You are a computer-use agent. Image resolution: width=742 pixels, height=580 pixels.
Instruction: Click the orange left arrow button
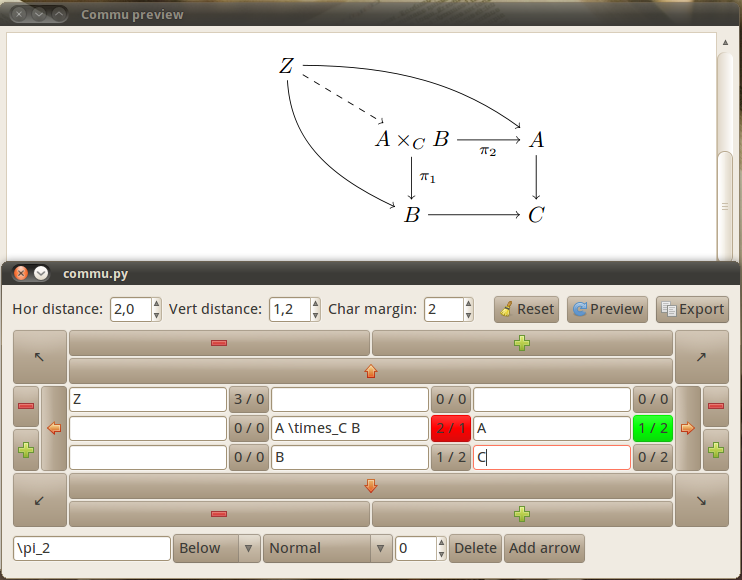pos(54,429)
